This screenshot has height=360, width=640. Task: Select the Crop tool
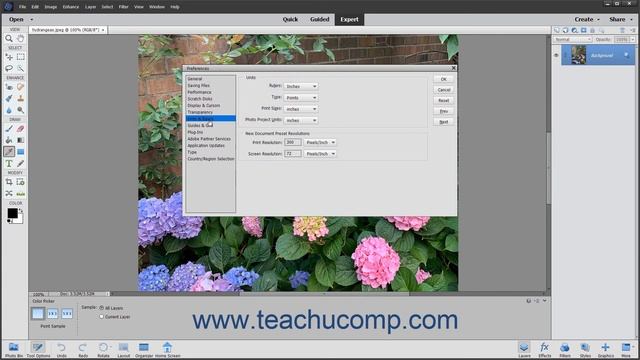(9, 182)
